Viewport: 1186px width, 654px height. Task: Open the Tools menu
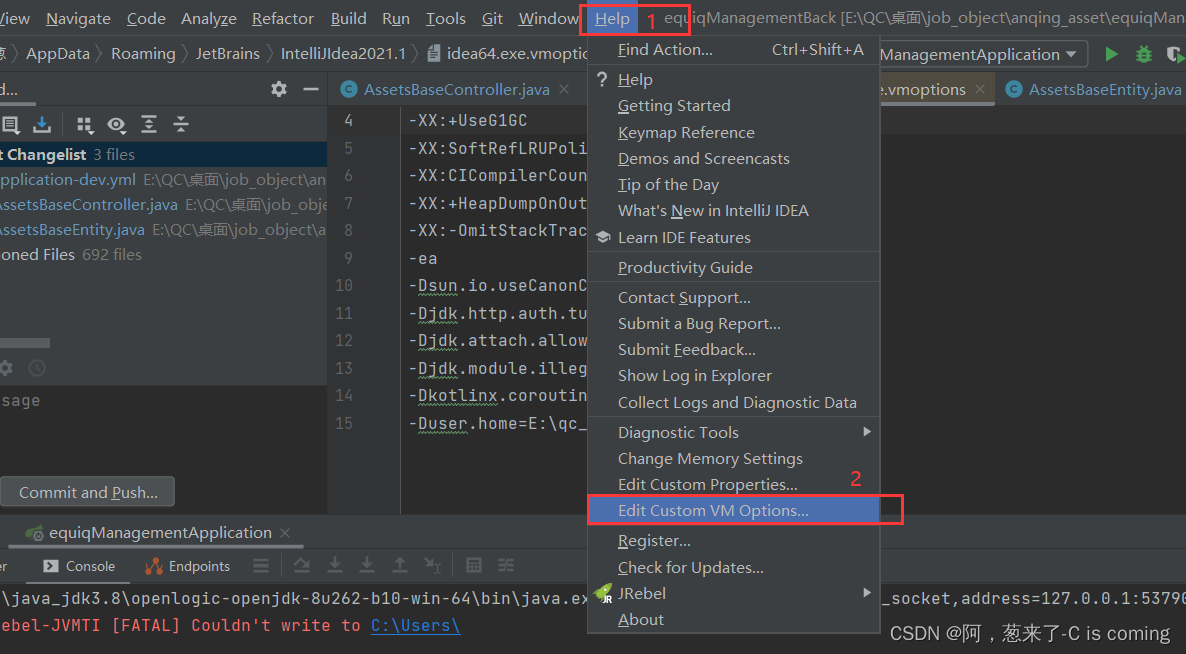pos(446,19)
